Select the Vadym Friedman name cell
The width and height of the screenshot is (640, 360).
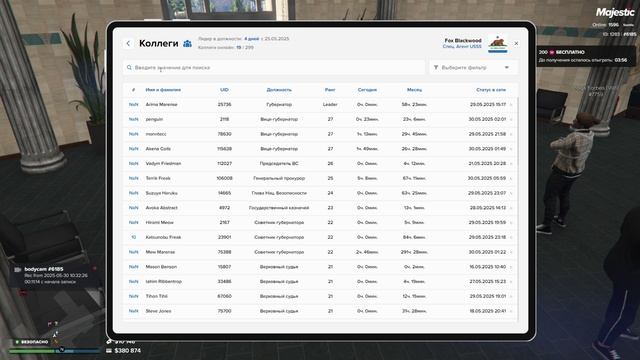pyautogui.click(x=163, y=163)
